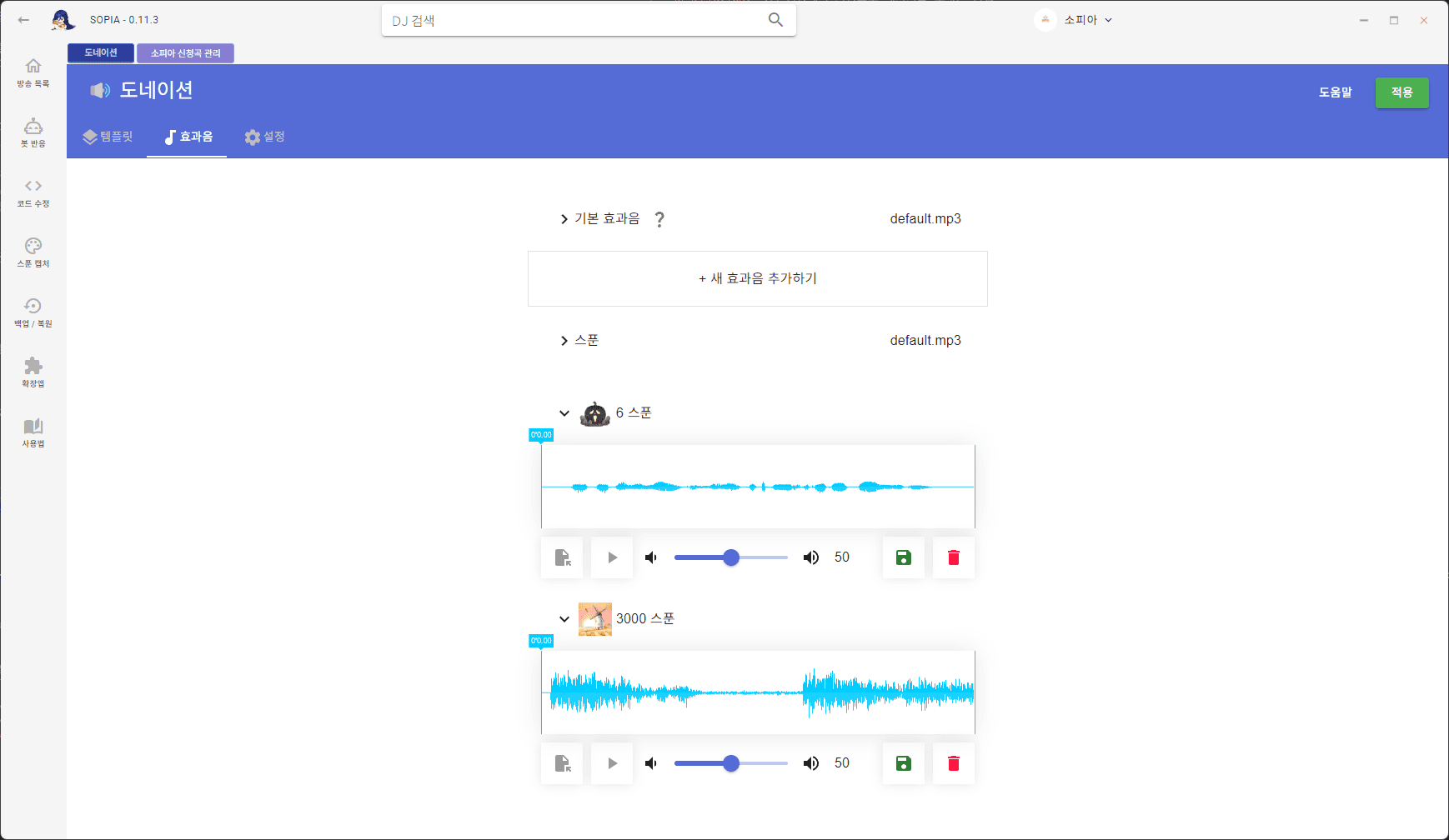Delete the 3000 스푼 effect sound
The image size is (1449, 840).
(954, 762)
